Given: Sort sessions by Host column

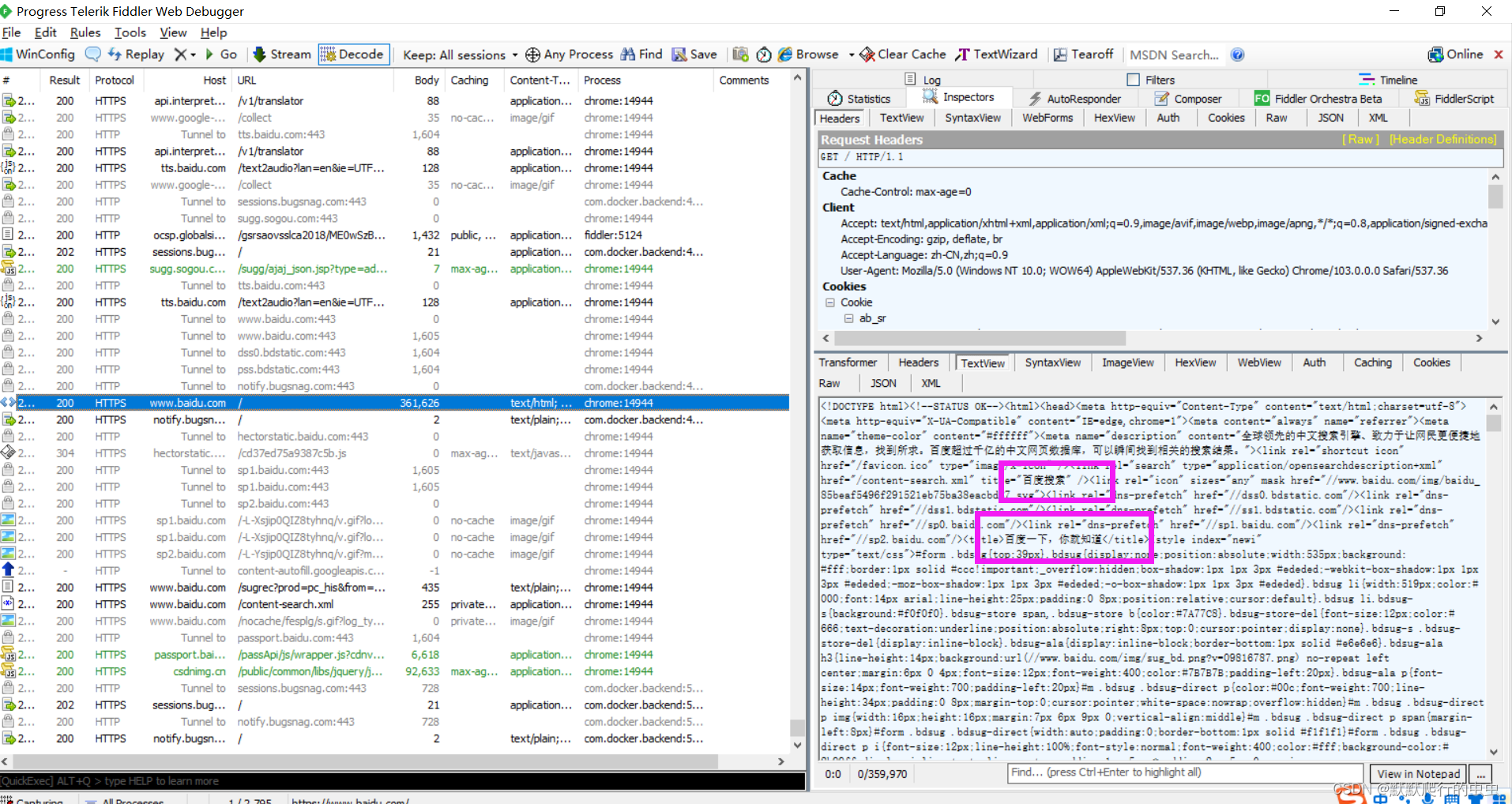Looking at the screenshot, I should [189, 80].
